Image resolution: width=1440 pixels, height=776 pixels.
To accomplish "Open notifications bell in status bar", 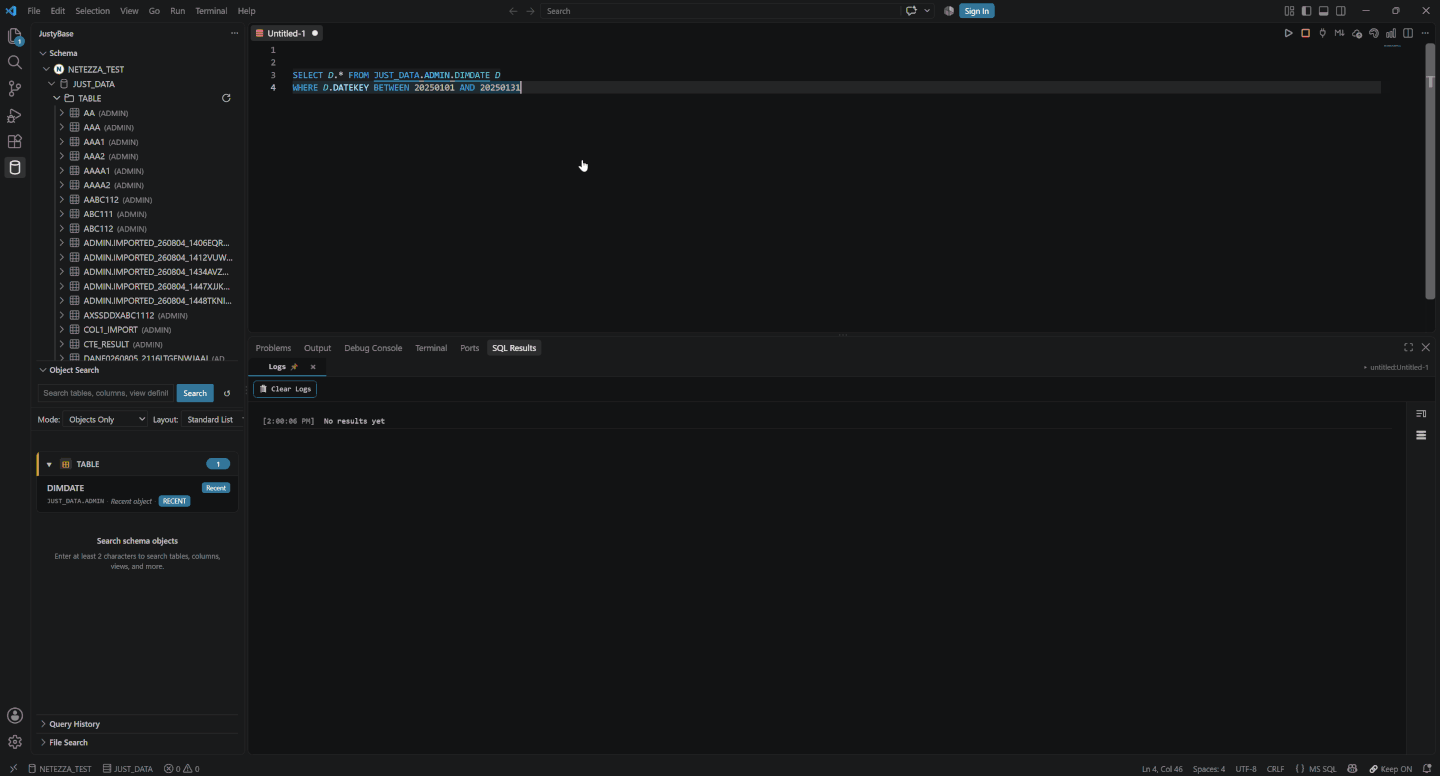I will (1426, 769).
